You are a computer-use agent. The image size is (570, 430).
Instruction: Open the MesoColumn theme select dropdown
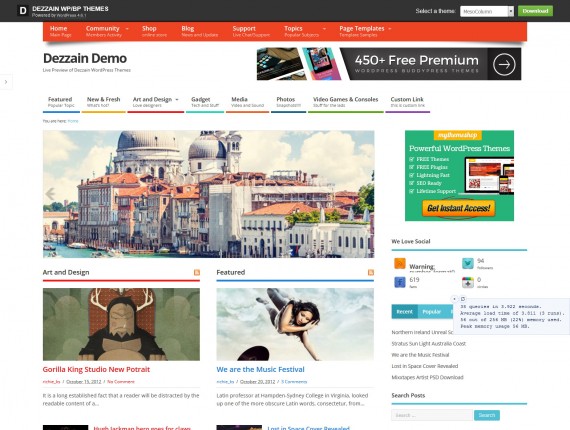[487, 11]
